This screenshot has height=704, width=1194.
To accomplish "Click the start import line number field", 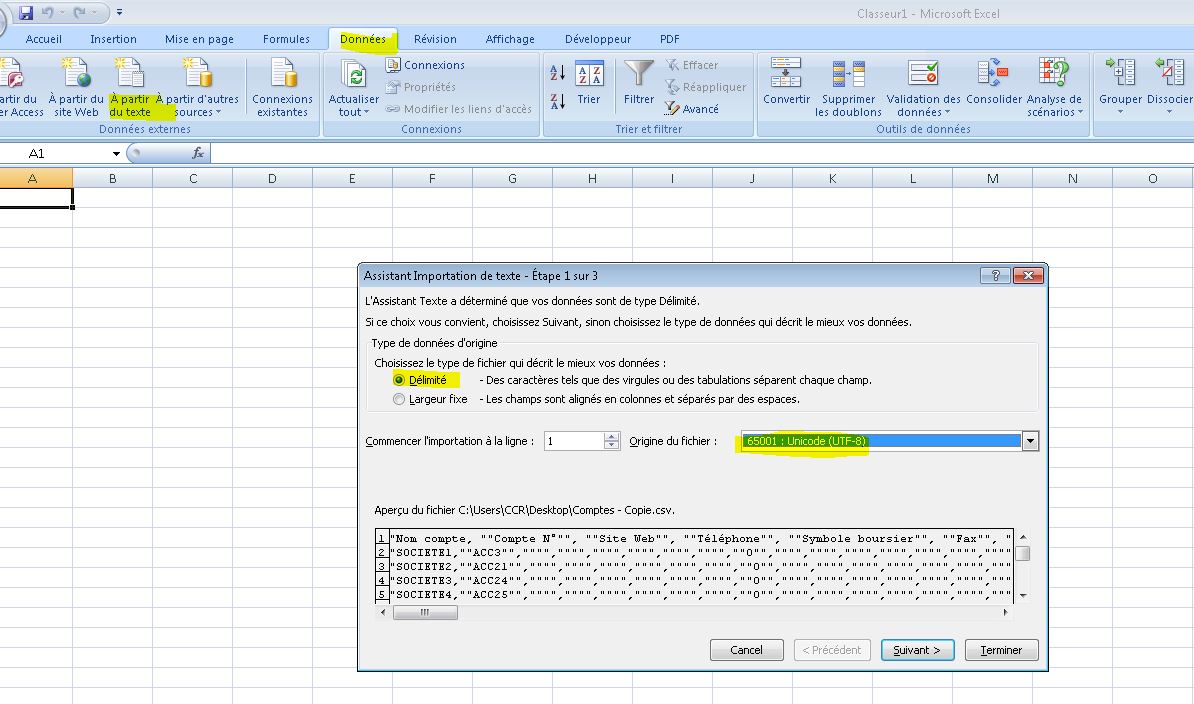I will point(574,441).
